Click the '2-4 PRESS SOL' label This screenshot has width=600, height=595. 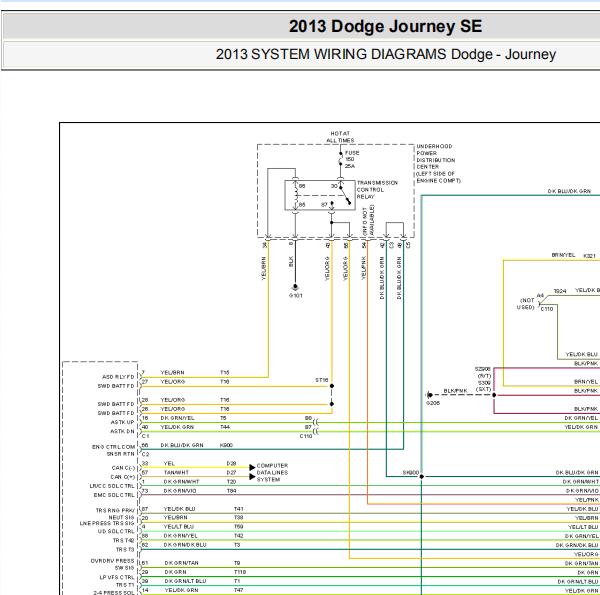[114, 592]
